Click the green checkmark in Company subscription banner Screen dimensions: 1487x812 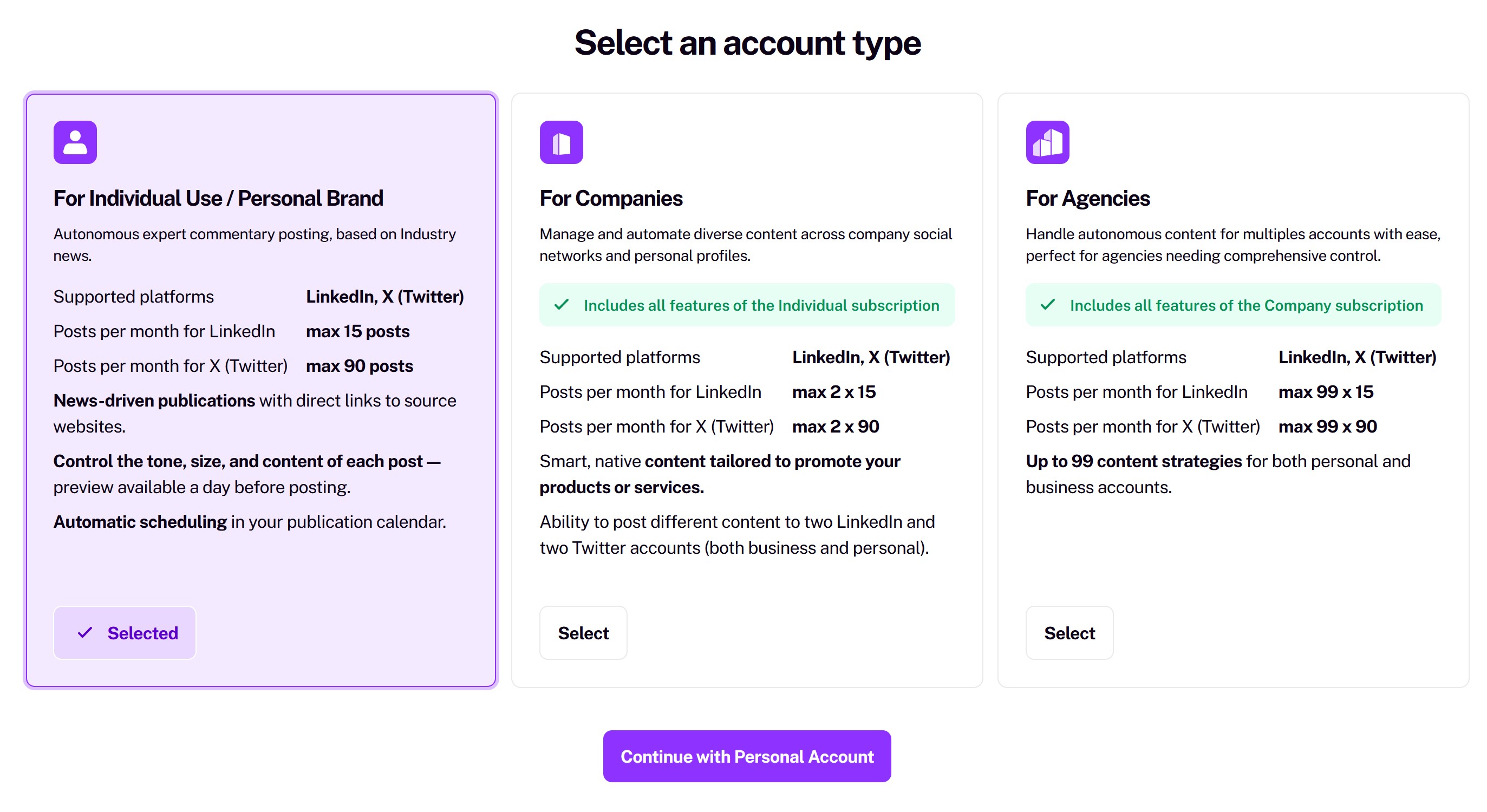tap(1048, 305)
